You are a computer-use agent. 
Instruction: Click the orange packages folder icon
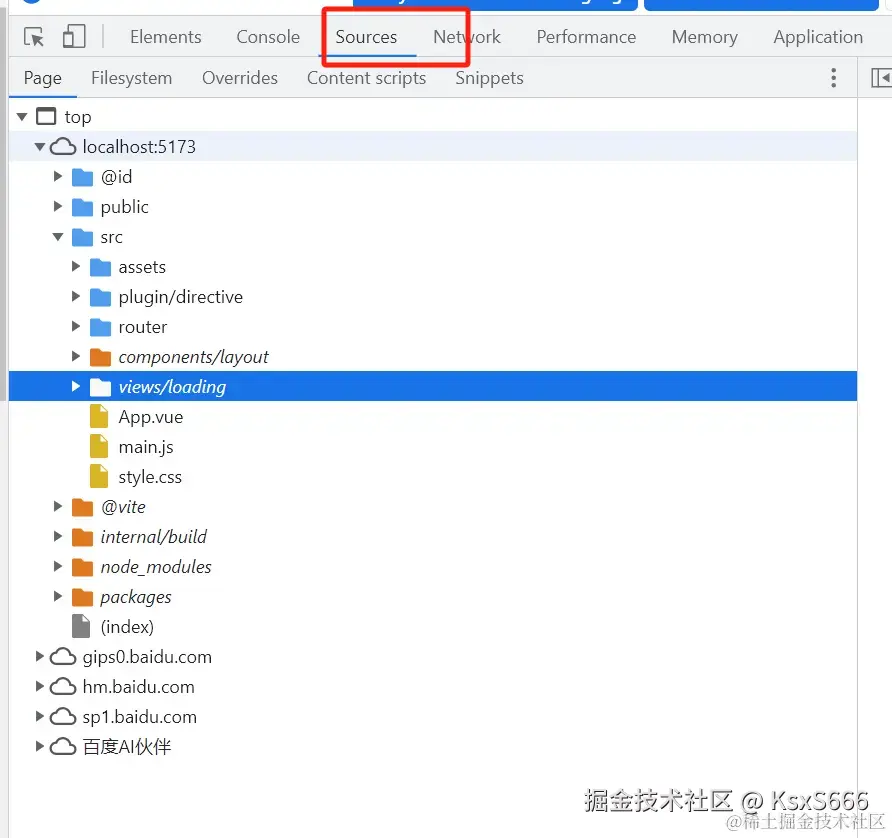pos(82,597)
